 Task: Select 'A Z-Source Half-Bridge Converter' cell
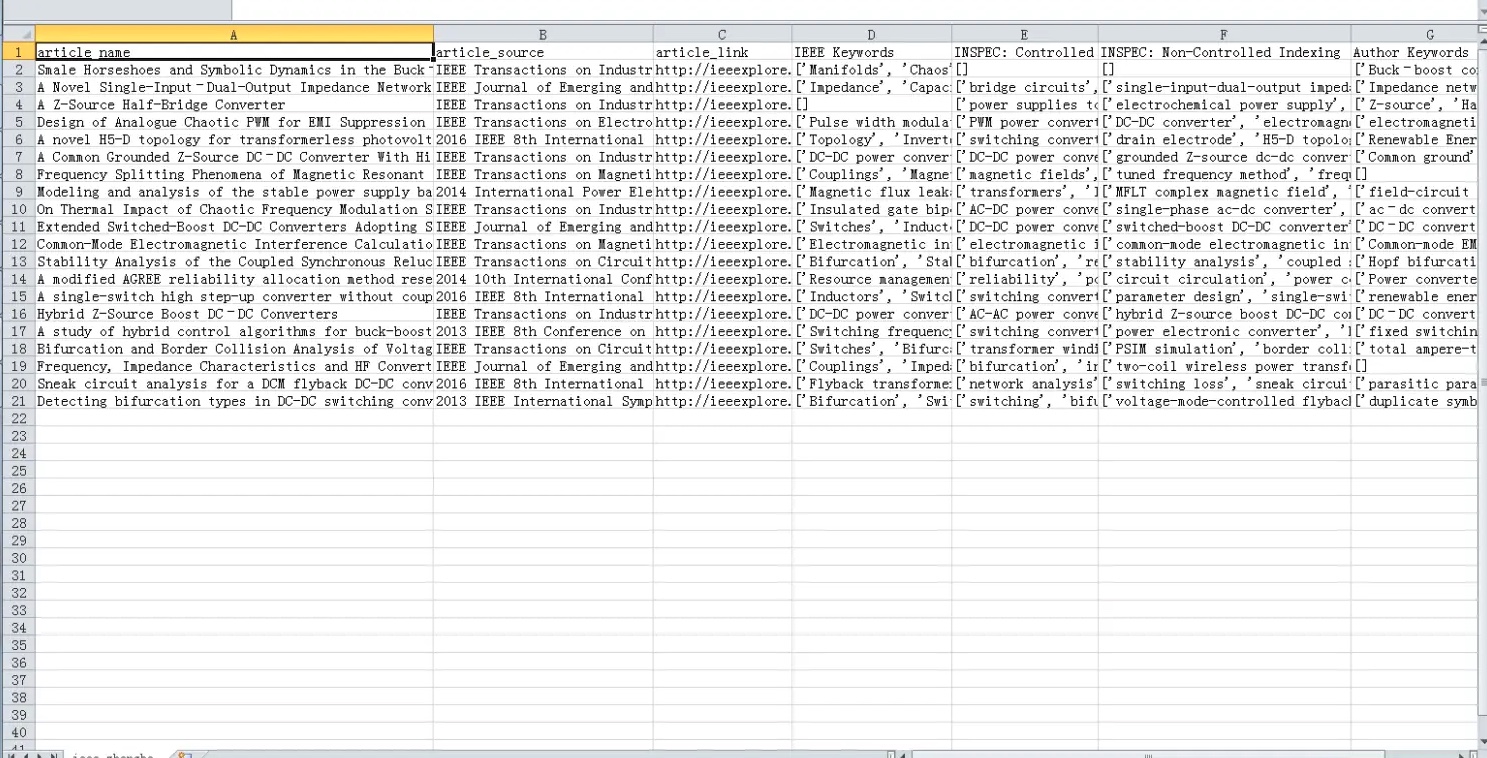coord(234,105)
